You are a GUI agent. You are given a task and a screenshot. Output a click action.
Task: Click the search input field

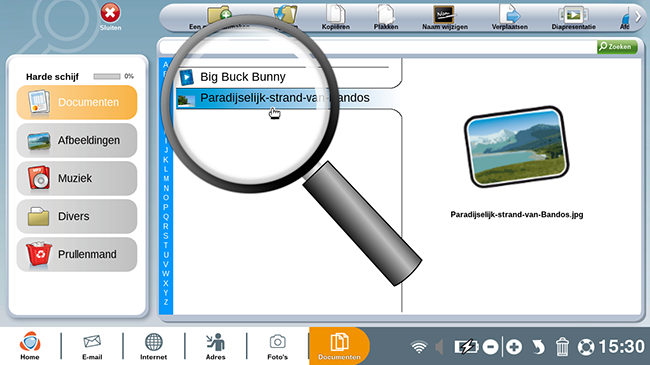click(x=377, y=47)
